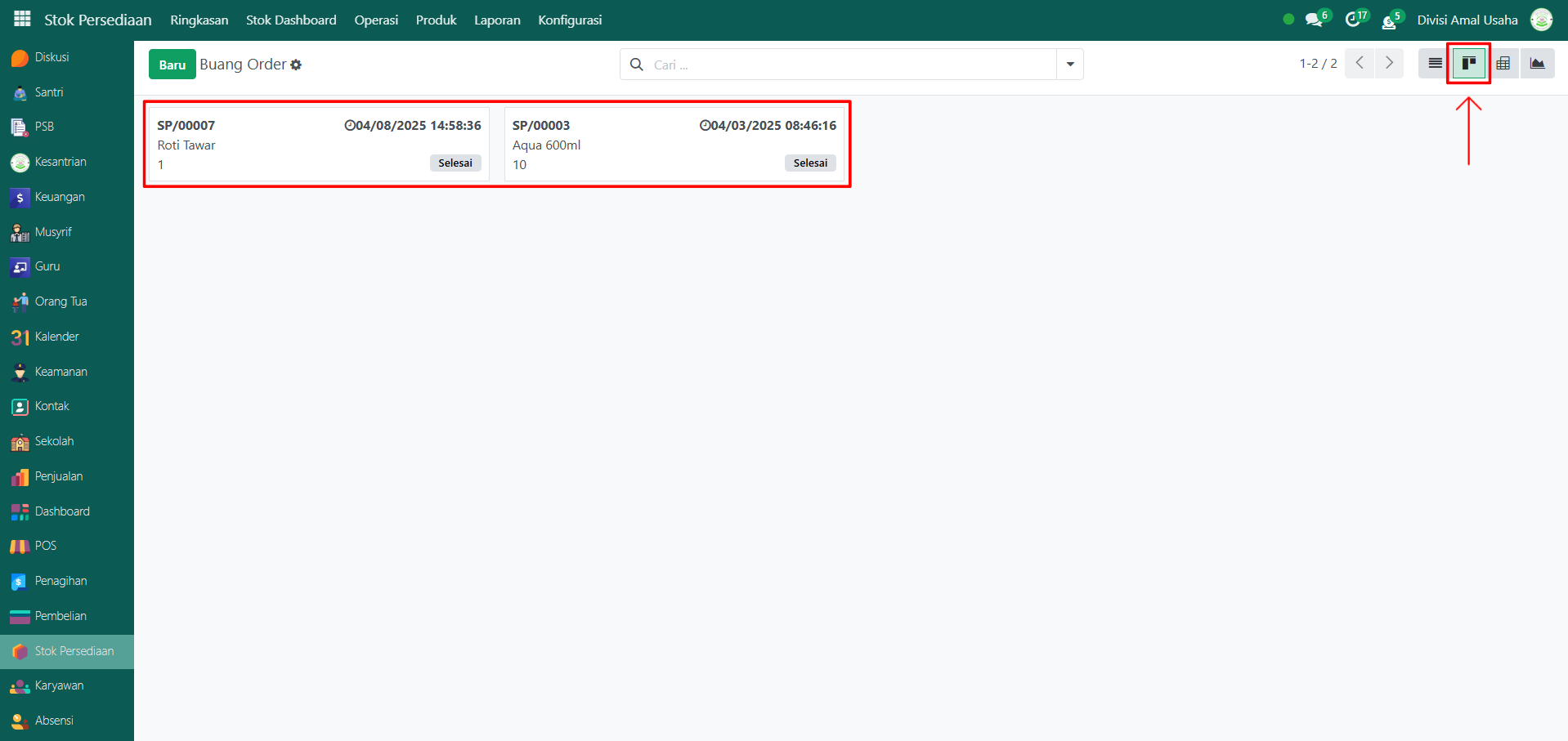This screenshot has height=741, width=1568.
Task: Click the Baru button
Action: point(172,65)
